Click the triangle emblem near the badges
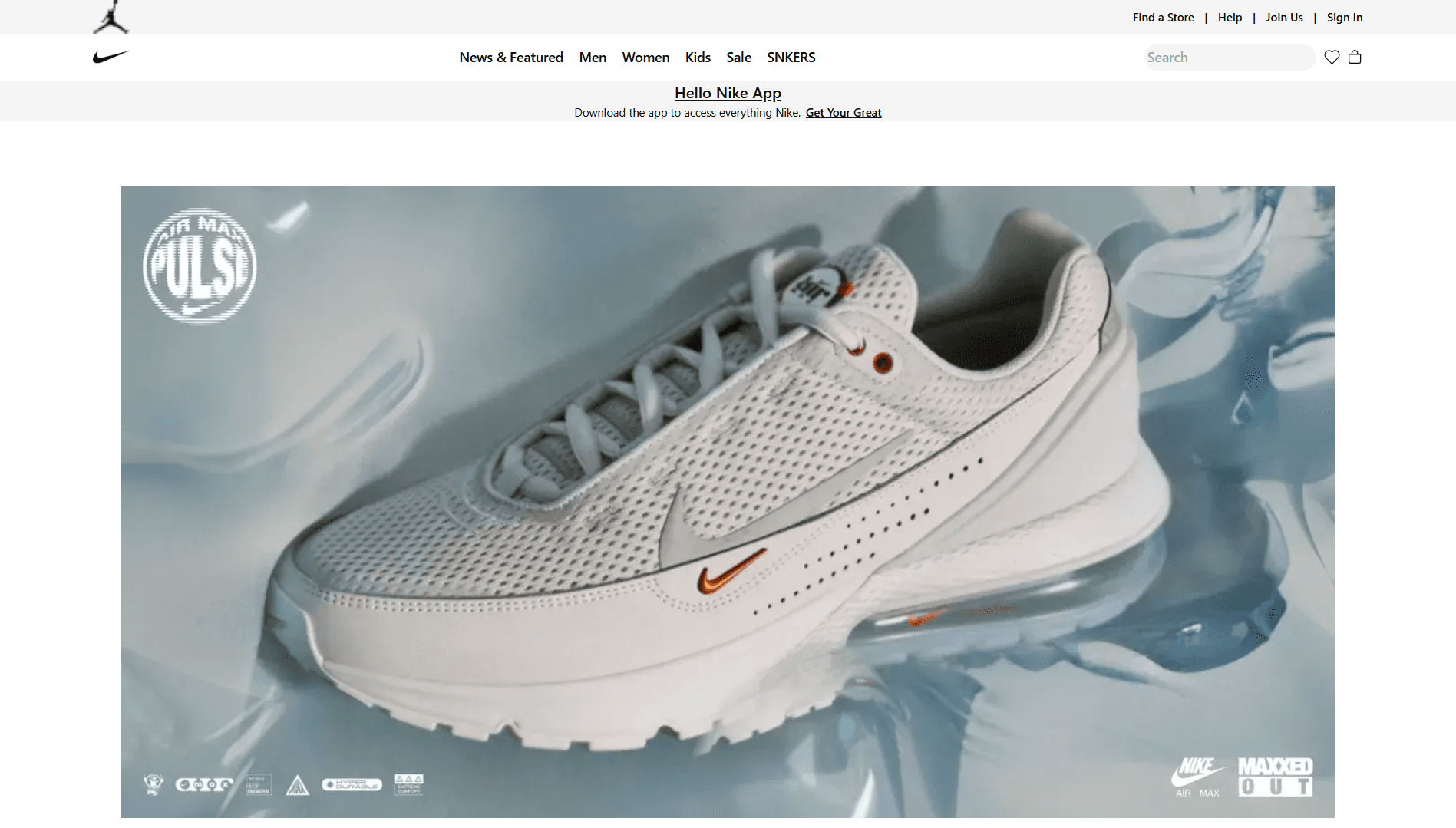This screenshot has width=1456, height=828. point(299,784)
